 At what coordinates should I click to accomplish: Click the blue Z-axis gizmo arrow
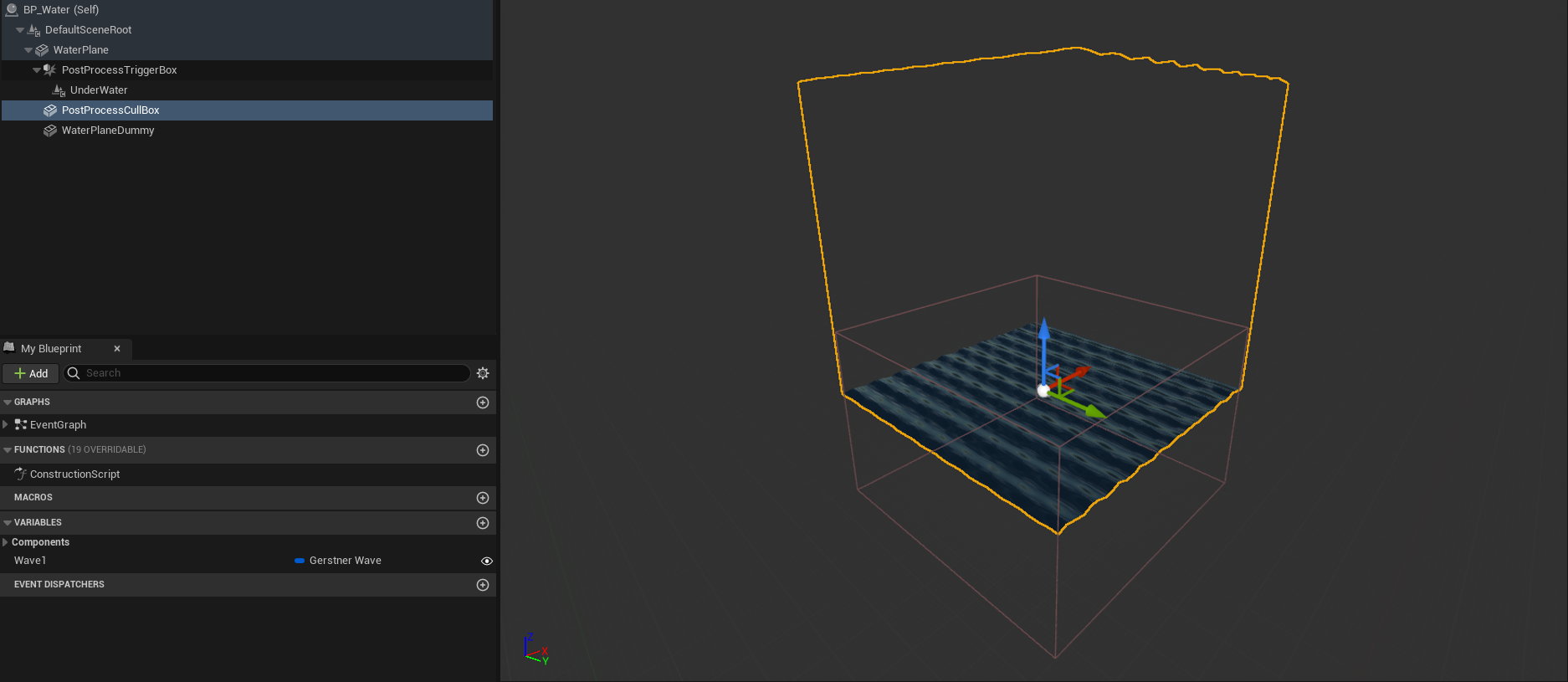coord(1044,335)
